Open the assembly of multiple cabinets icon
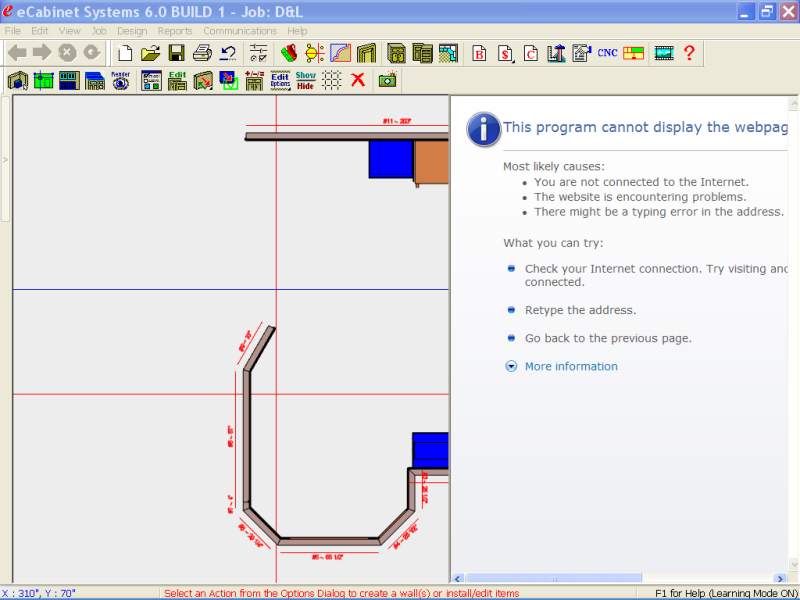 tap(422, 53)
